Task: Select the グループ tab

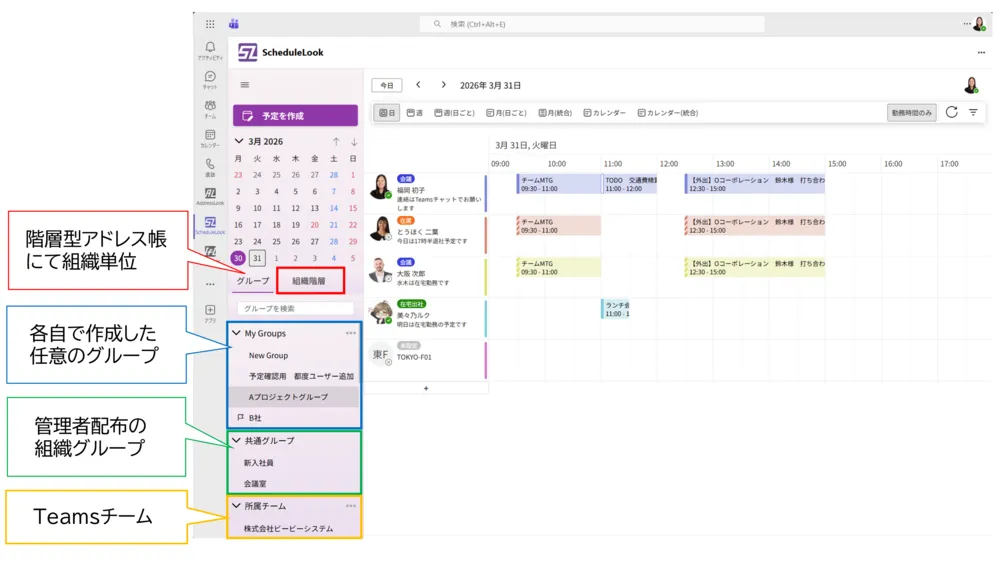Action: (x=253, y=281)
